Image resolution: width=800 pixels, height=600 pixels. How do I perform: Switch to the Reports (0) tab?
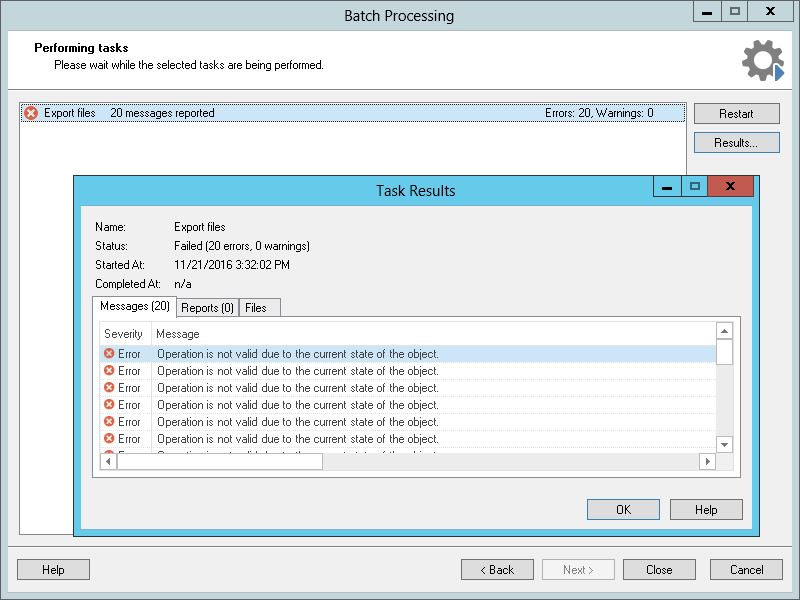tap(206, 307)
